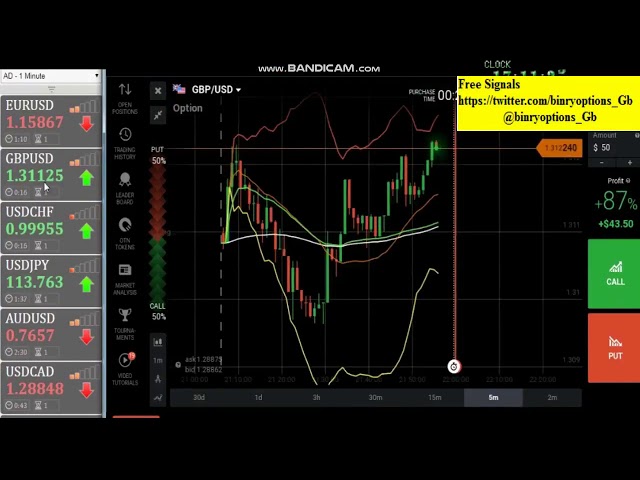
Task: Select the EURUSD signal tile
Action: 51,122
